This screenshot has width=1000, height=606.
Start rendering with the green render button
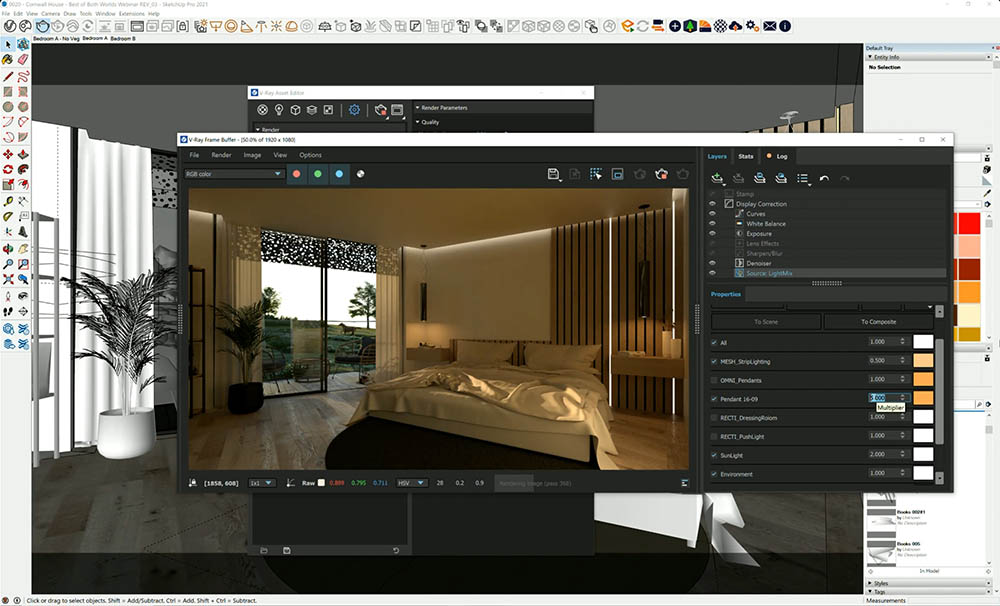(318, 174)
